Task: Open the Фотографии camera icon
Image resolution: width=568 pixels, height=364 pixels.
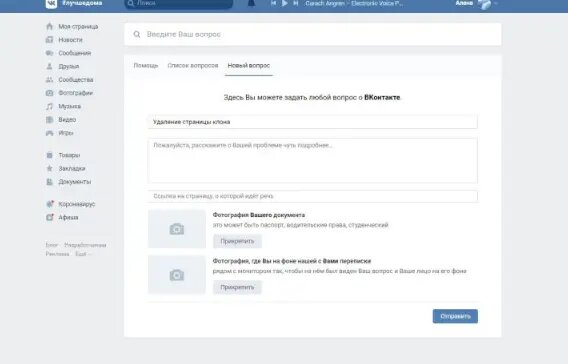Action: (x=50, y=93)
